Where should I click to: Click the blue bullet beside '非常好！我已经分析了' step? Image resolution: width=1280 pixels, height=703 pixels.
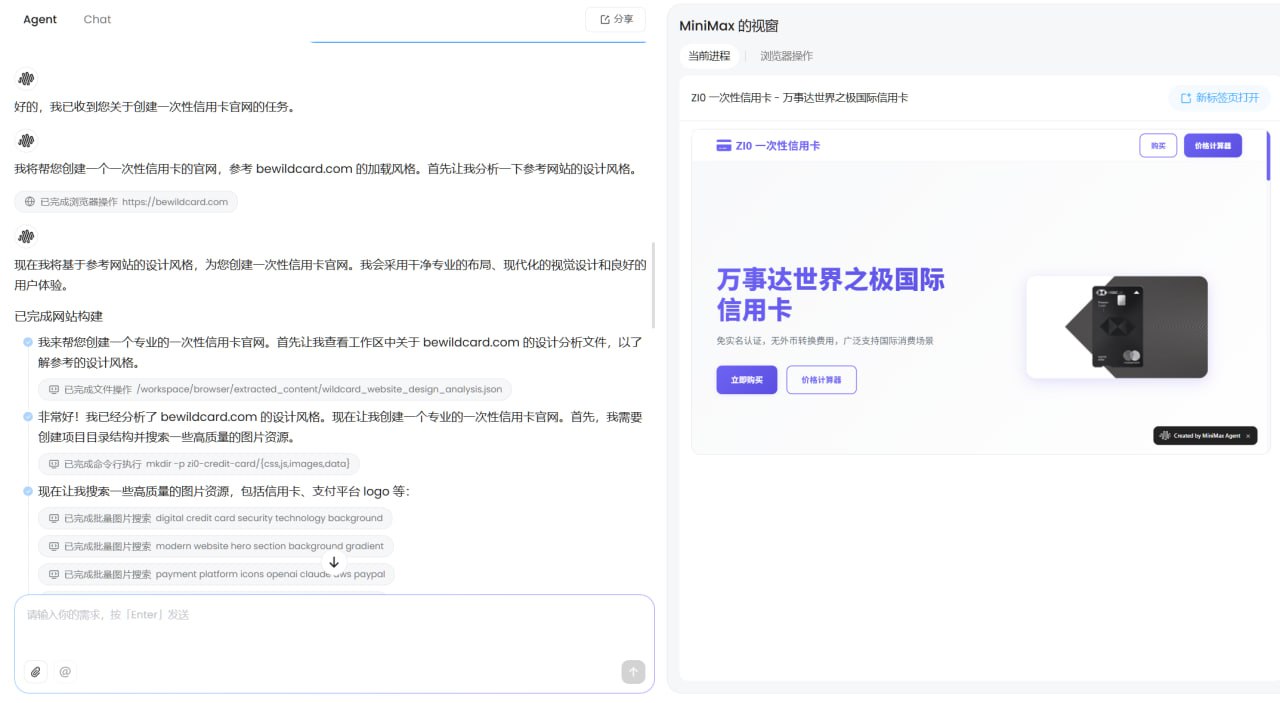(27, 416)
